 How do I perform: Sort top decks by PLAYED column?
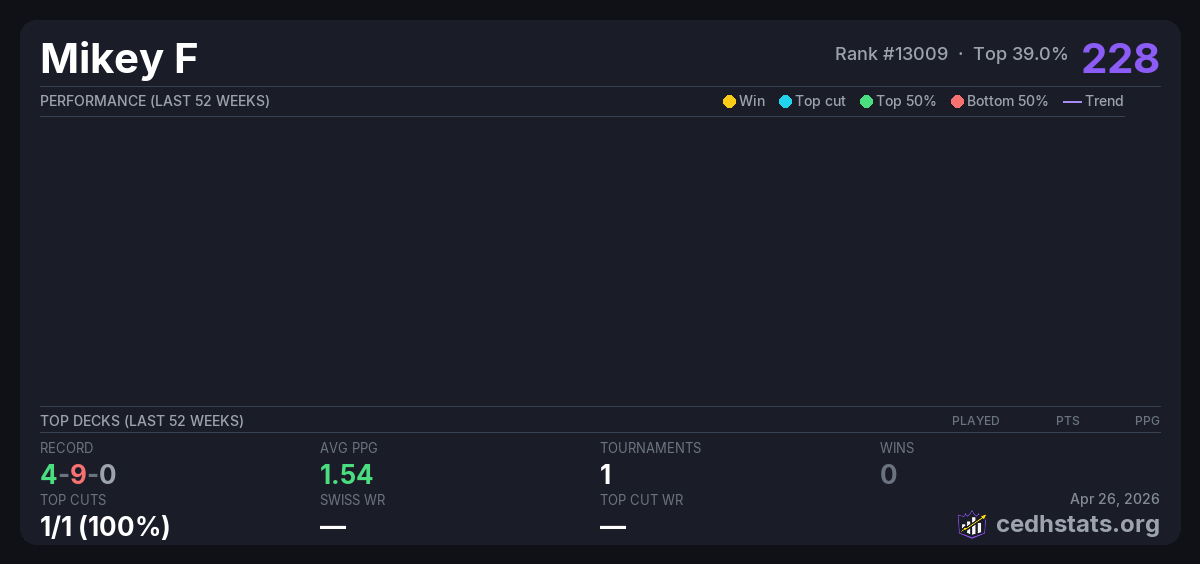click(x=975, y=421)
